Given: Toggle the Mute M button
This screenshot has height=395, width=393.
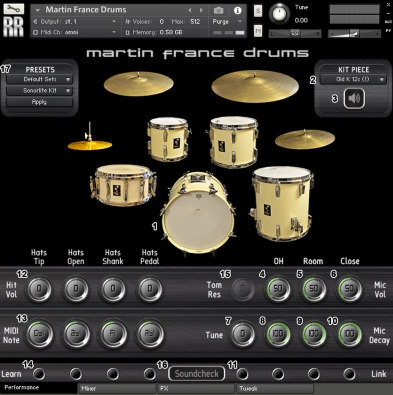Looking at the screenshot, I should (x=258, y=31).
